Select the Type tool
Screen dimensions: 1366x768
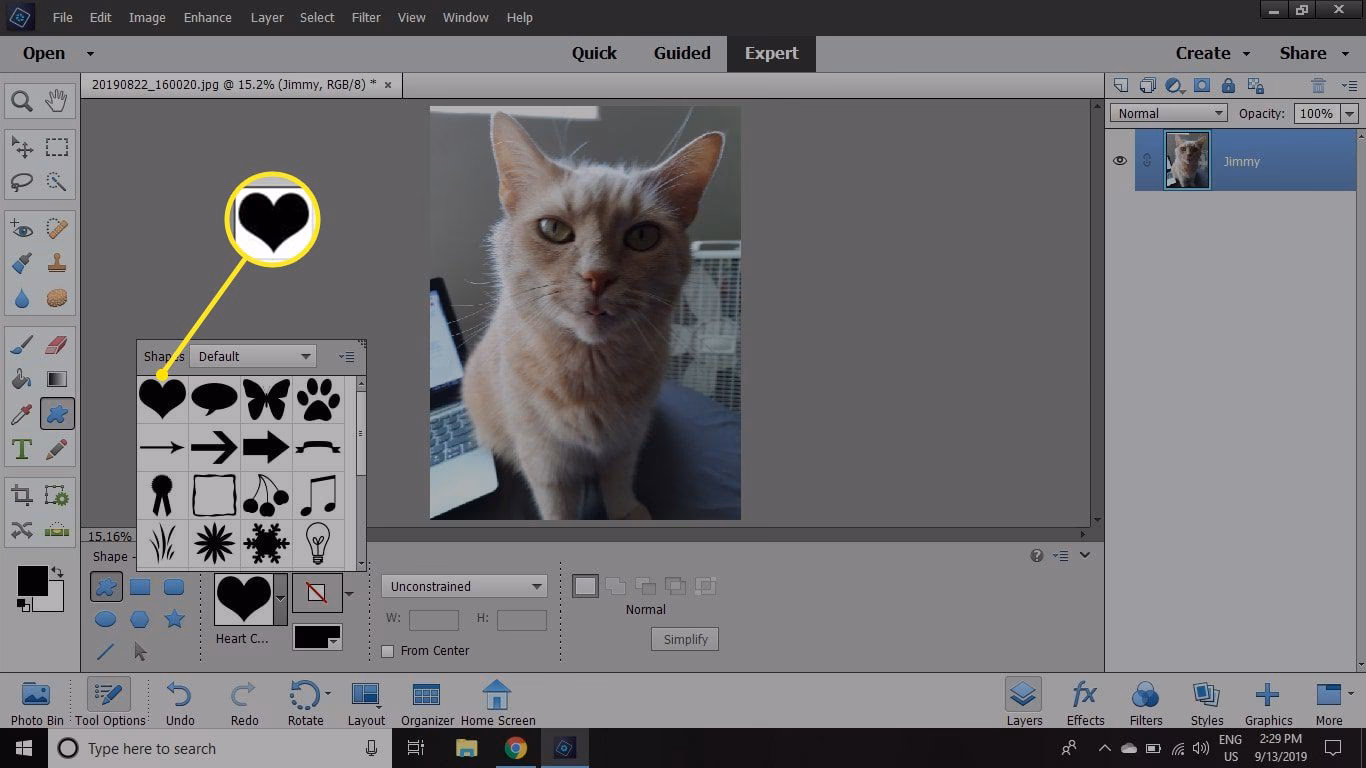(22, 449)
